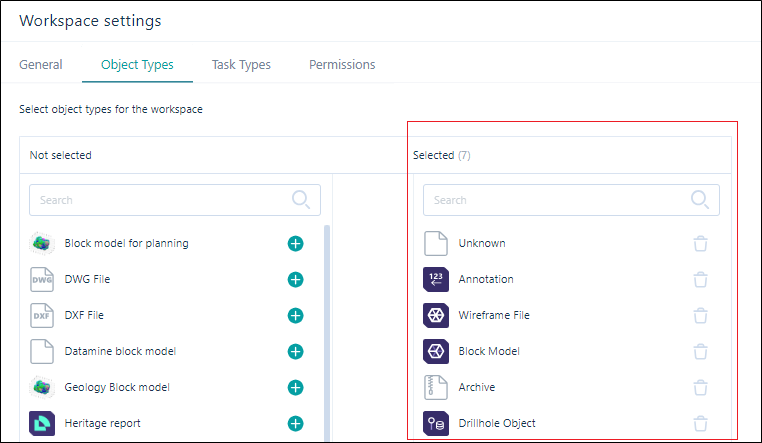
Task: Add the DXF File object type
Action: click(x=295, y=315)
